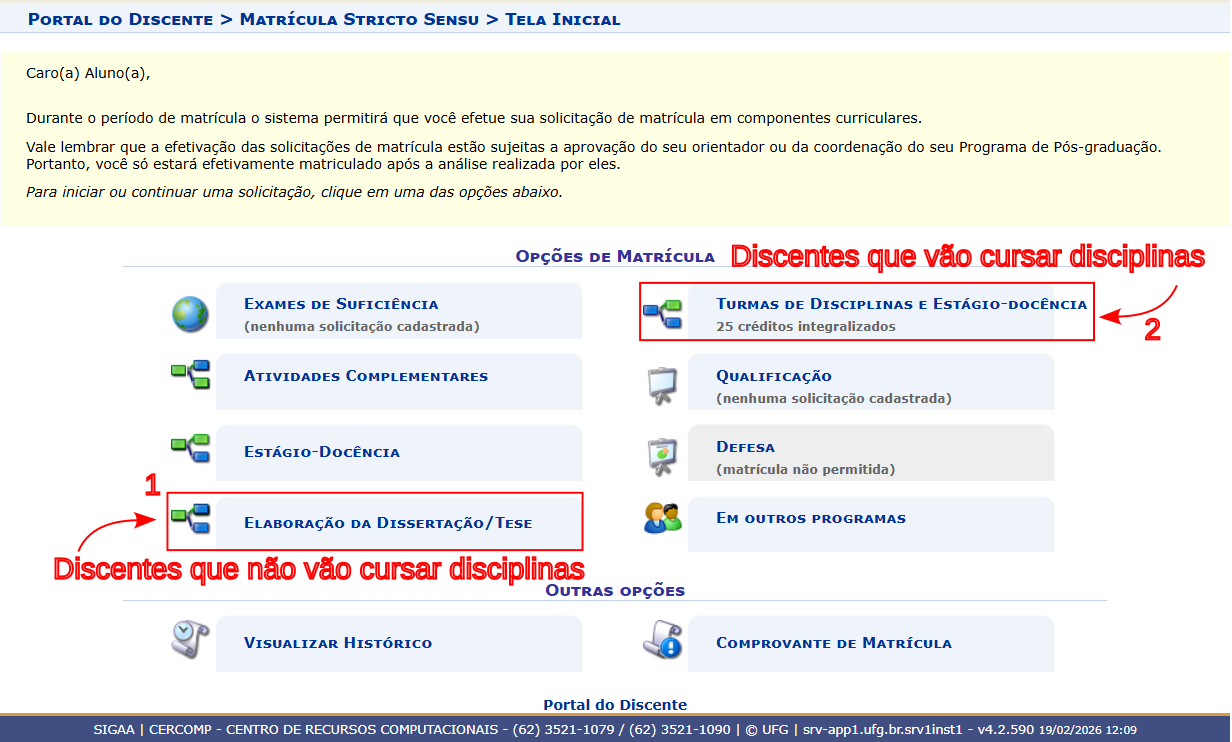Select the flowchart icon for Turmas de Disciplinas
This screenshot has width=1232, height=742.
pyautogui.click(x=662, y=311)
